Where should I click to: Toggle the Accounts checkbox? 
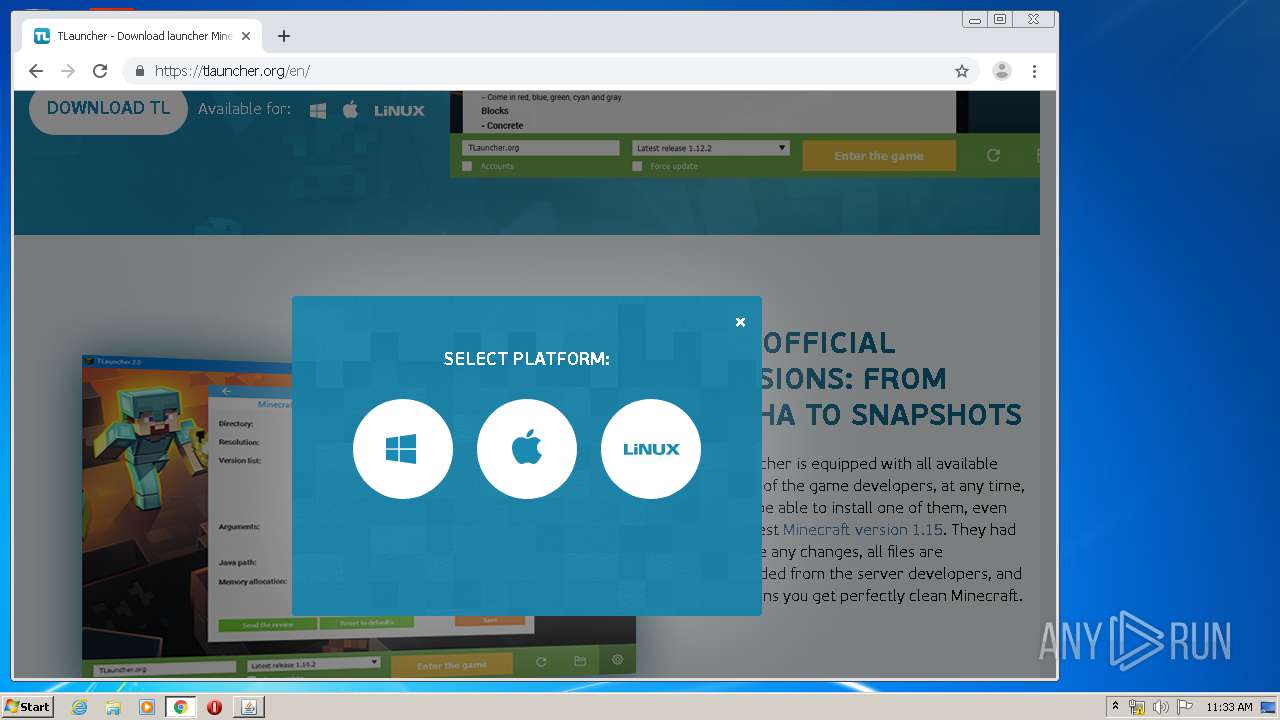click(x=467, y=166)
